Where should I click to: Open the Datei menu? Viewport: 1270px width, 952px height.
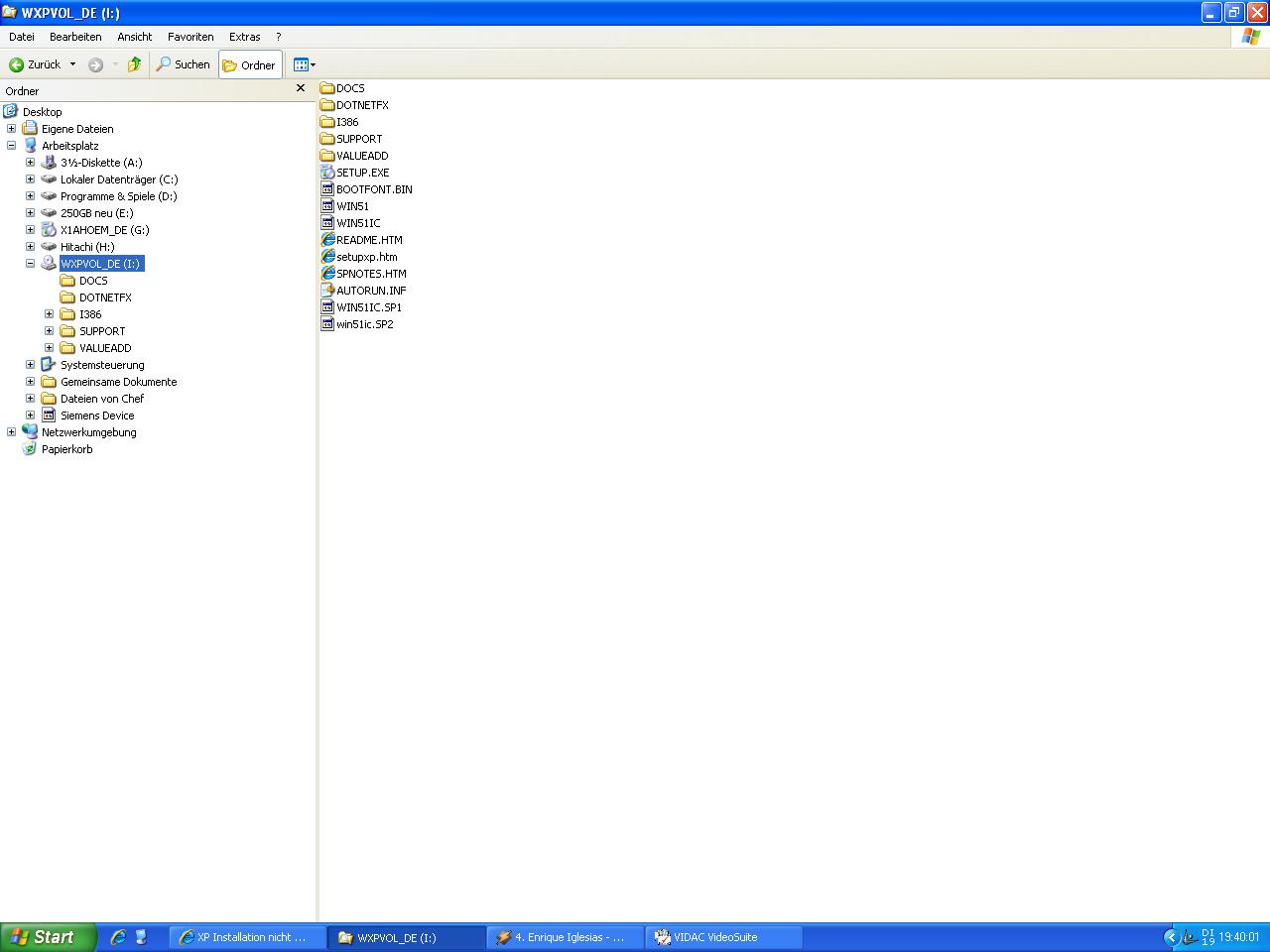pos(22,37)
